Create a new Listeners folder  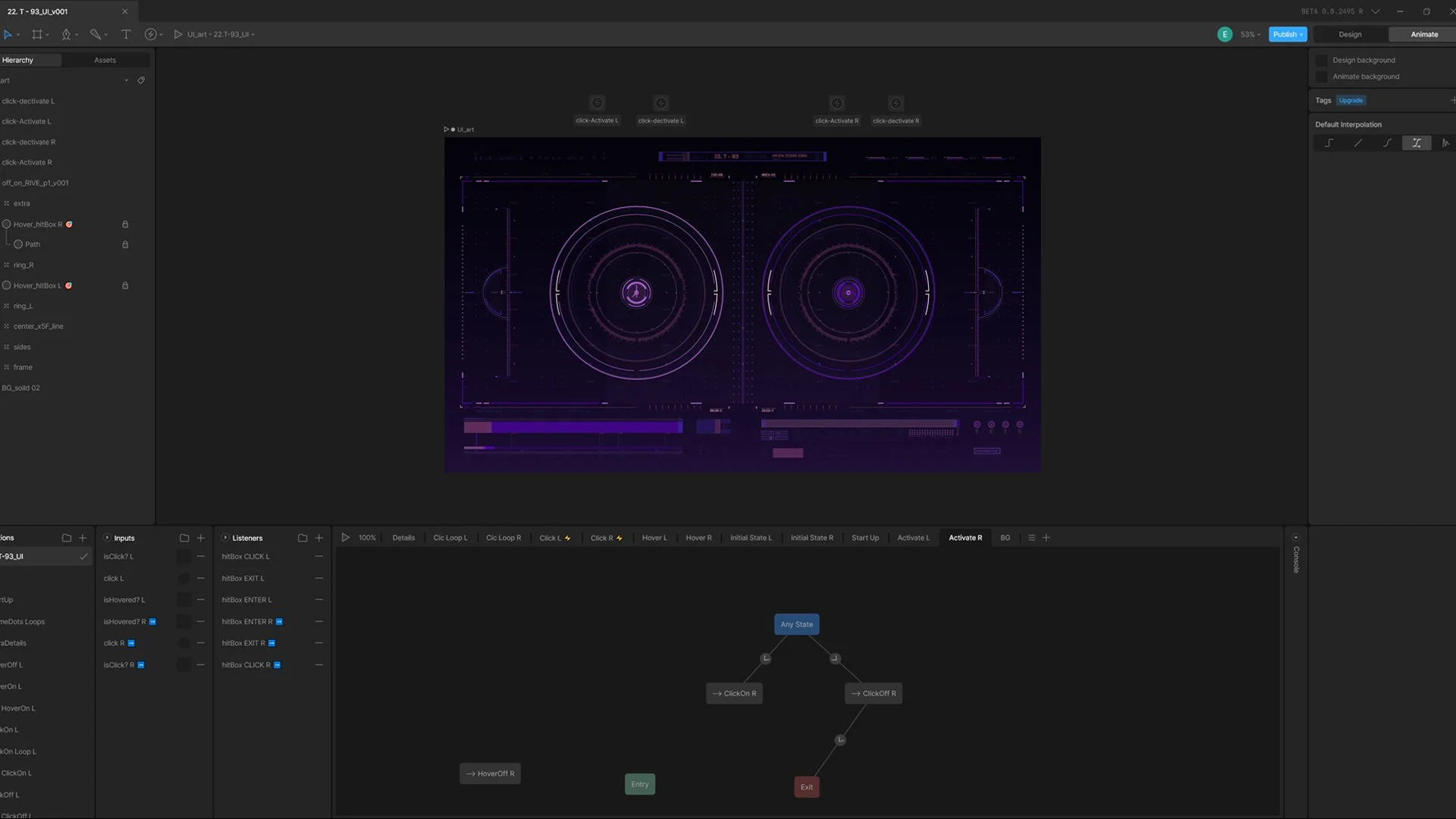(303, 538)
